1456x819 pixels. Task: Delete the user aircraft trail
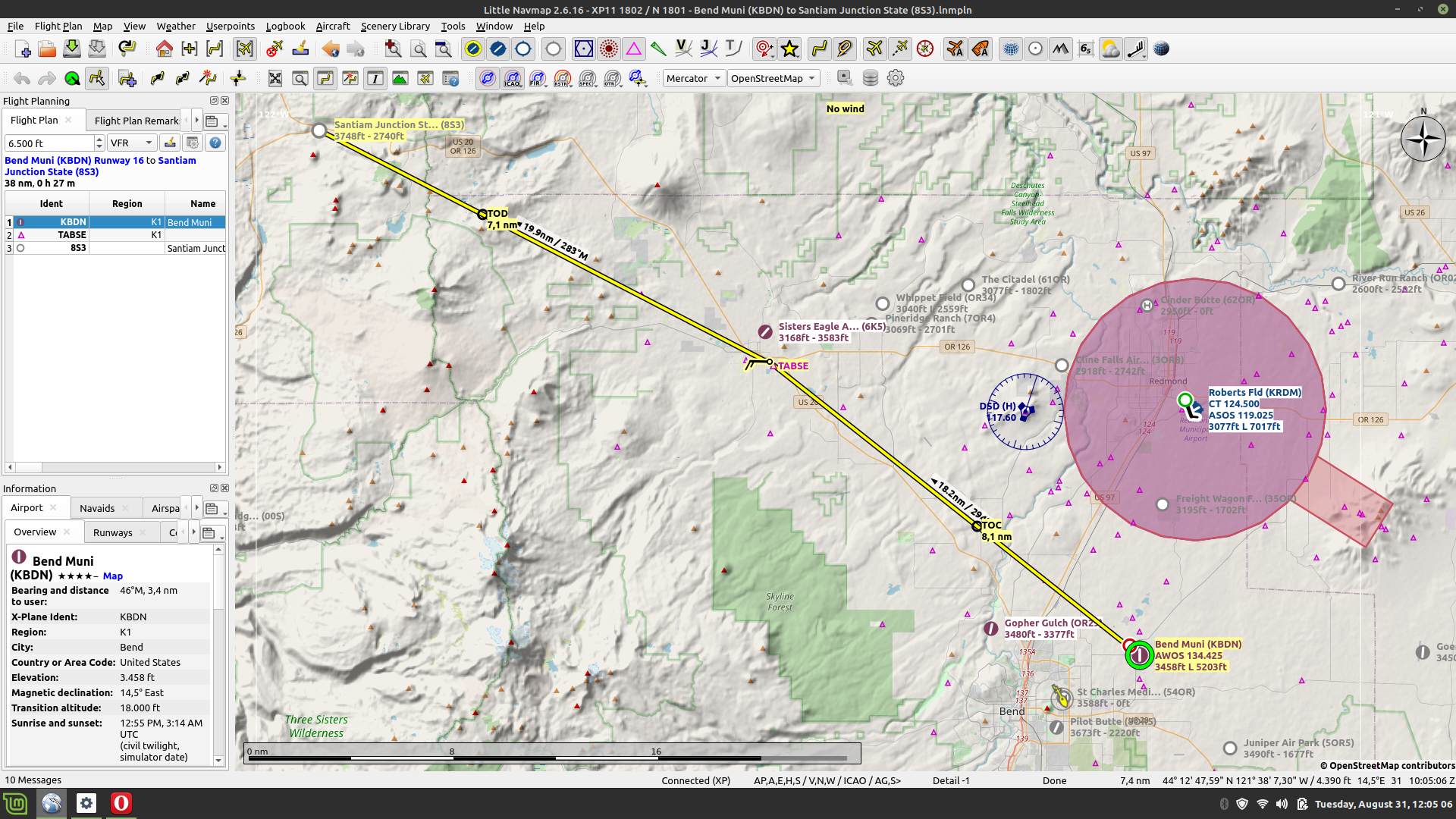[x=275, y=49]
